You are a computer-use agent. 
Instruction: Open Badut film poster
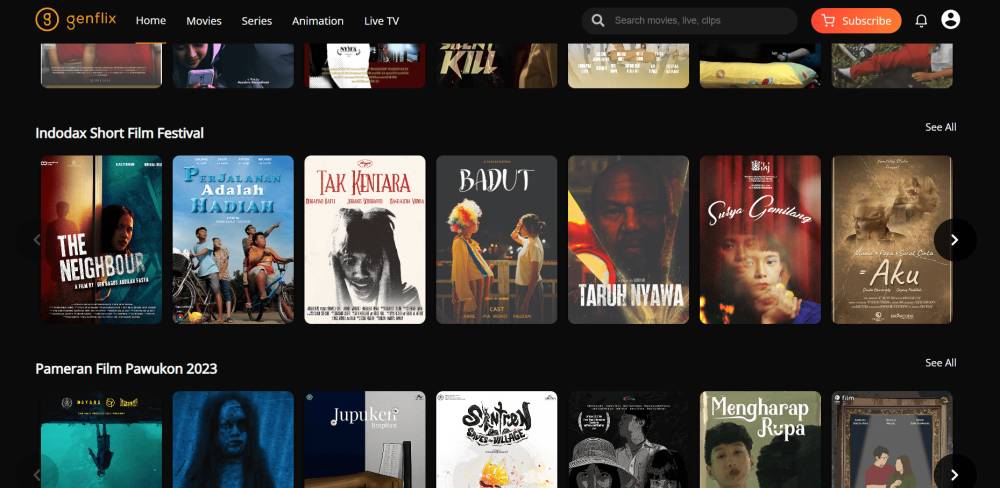coord(496,239)
